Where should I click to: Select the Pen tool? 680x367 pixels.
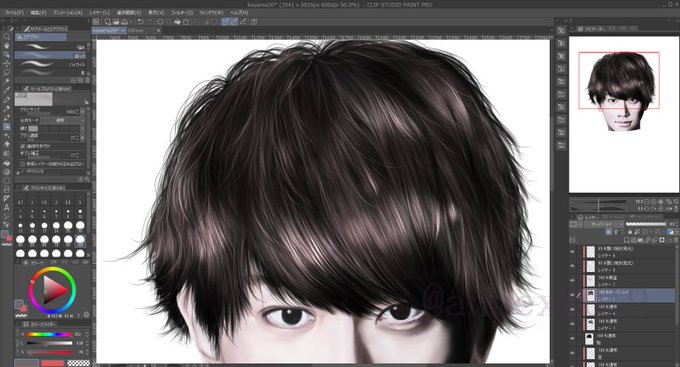pos(7,100)
